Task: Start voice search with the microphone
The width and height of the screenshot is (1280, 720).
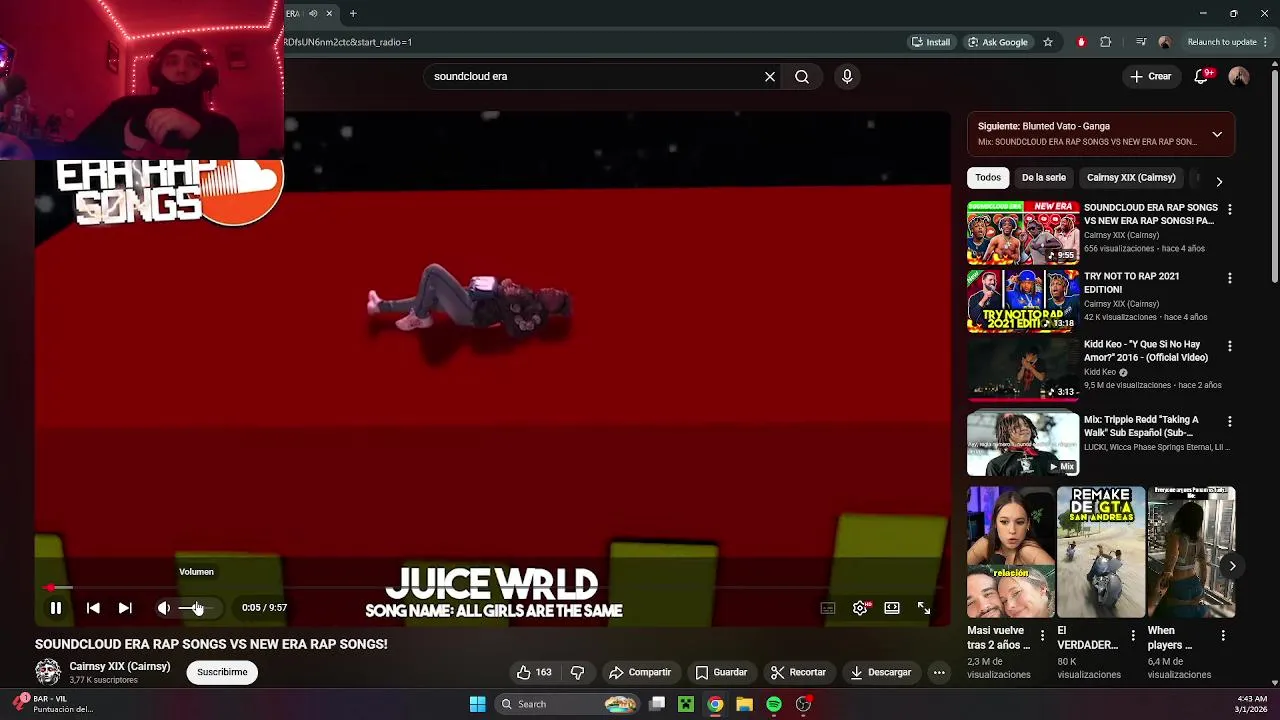Action: [847, 76]
